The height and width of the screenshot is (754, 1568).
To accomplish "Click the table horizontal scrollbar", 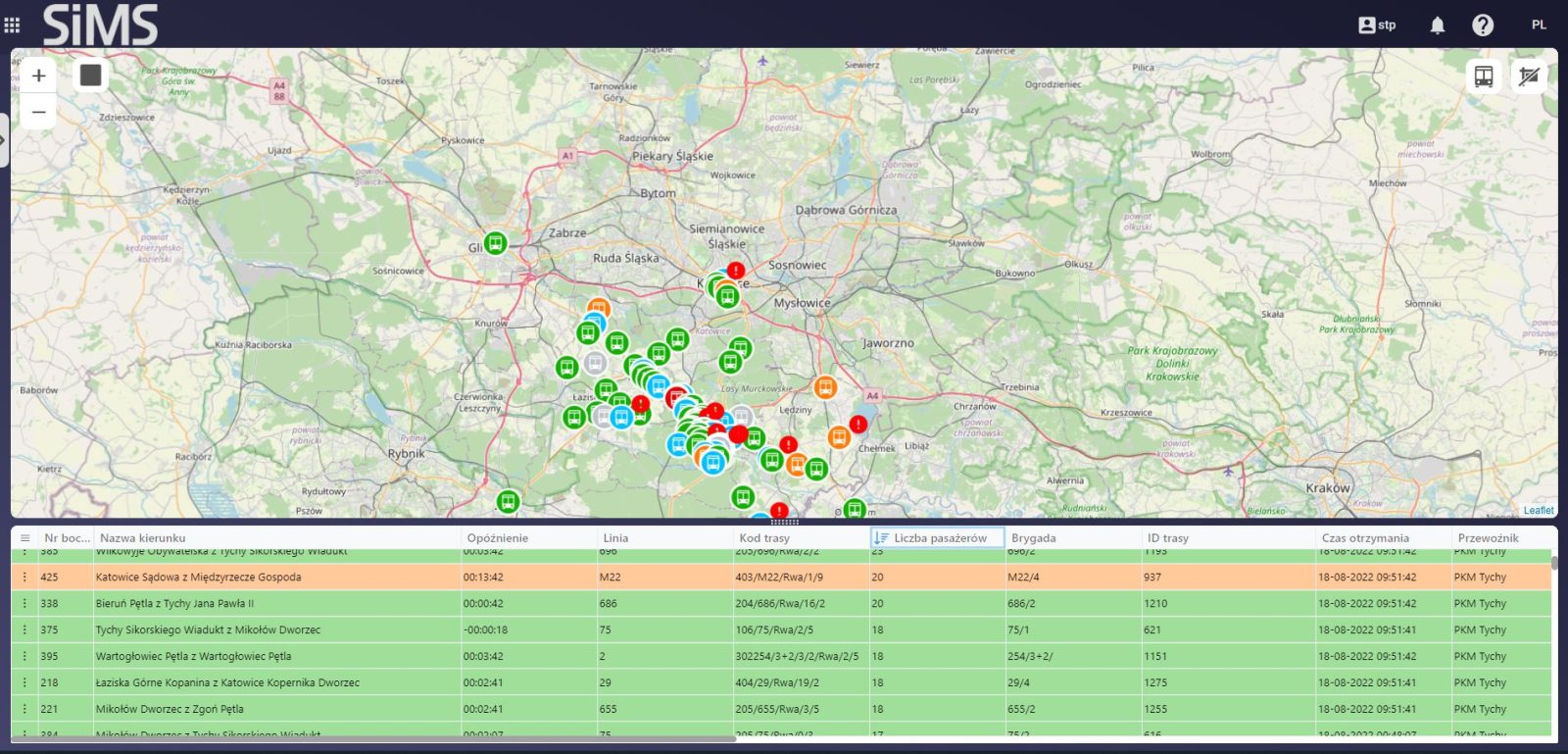I will tap(372, 738).
